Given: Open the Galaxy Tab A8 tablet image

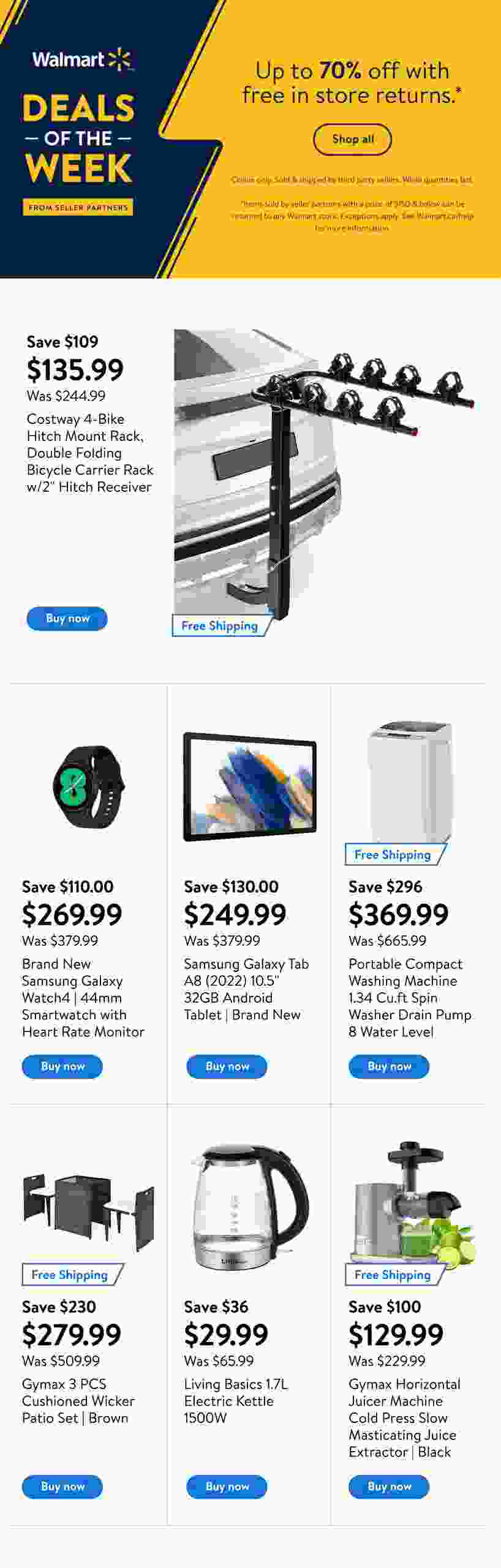Looking at the screenshot, I should [x=250, y=787].
